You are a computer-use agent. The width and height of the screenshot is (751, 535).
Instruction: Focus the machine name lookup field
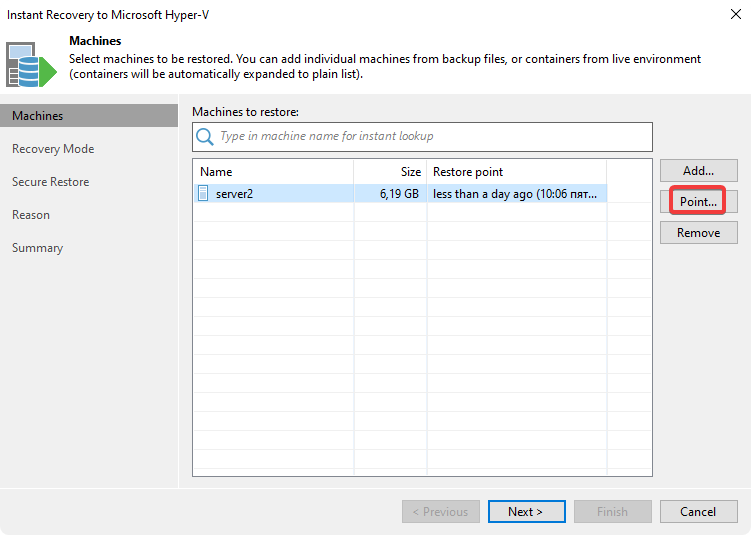[x=430, y=137]
